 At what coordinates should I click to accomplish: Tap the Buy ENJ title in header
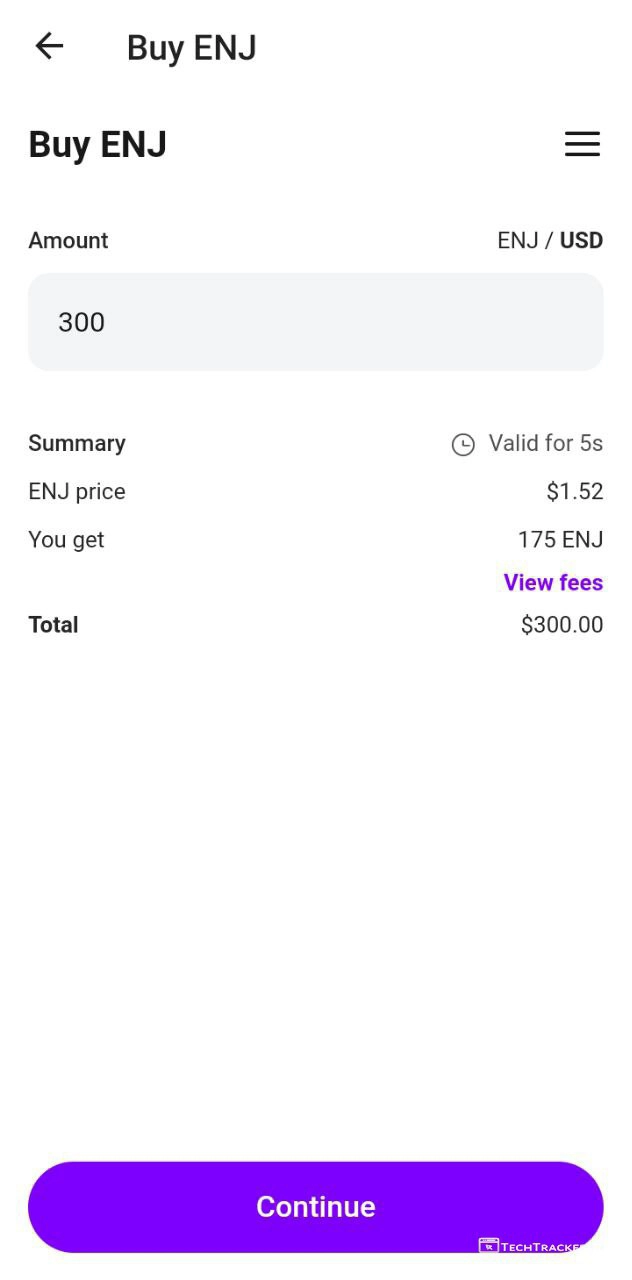191,48
